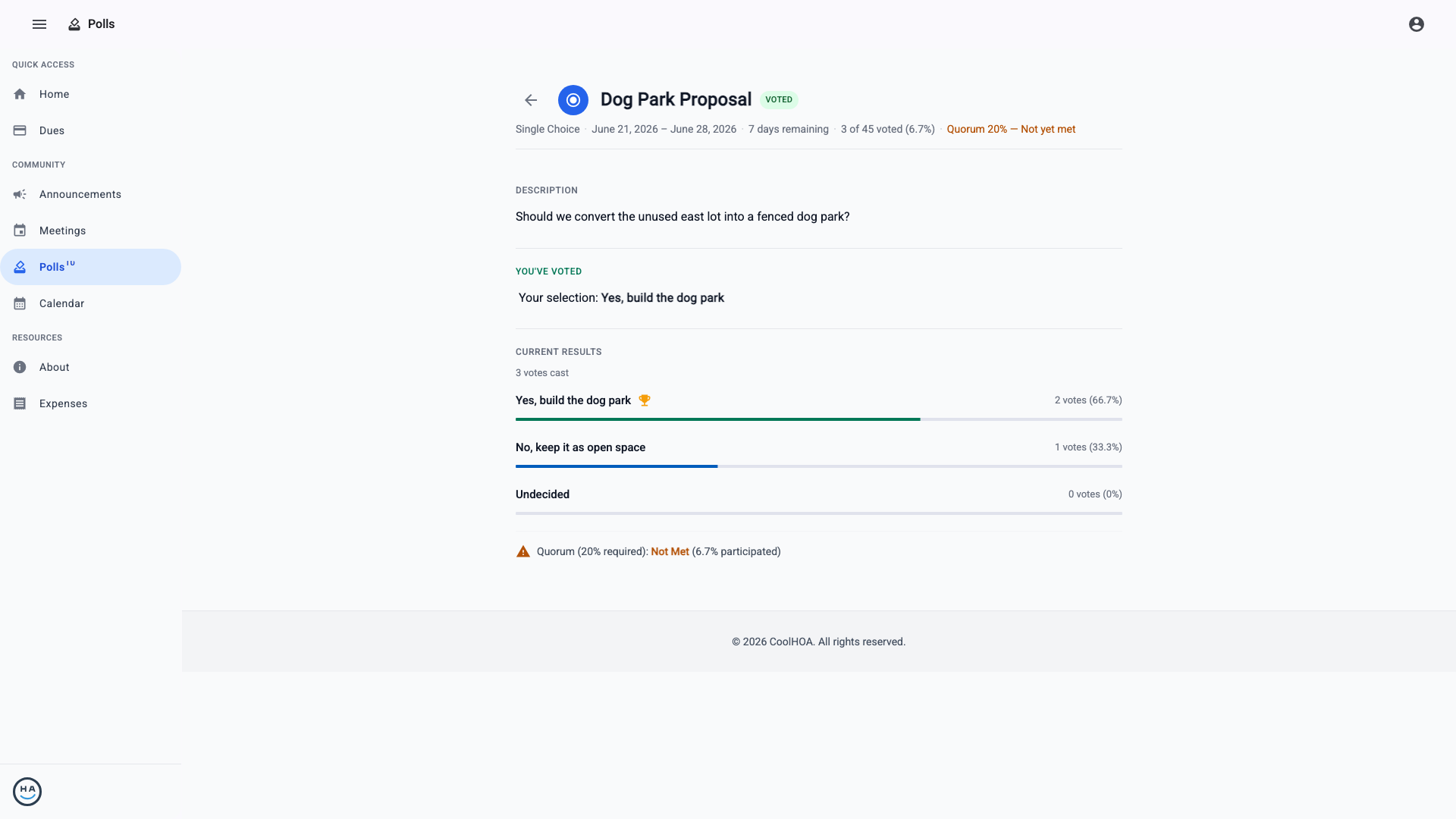Click '3 of 45 voted (6.7%)' text
The height and width of the screenshot is (819, 1456).
click(x=887, y=129)
